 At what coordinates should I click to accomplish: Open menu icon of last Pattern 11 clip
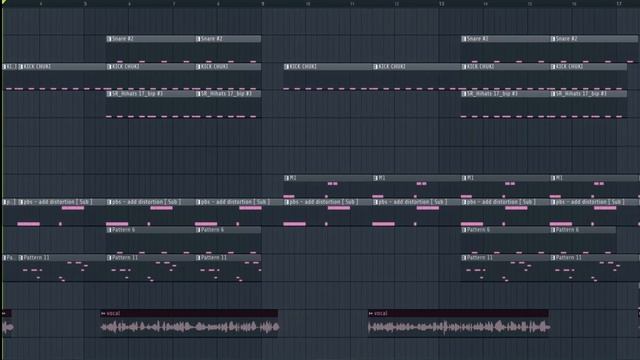553,258
